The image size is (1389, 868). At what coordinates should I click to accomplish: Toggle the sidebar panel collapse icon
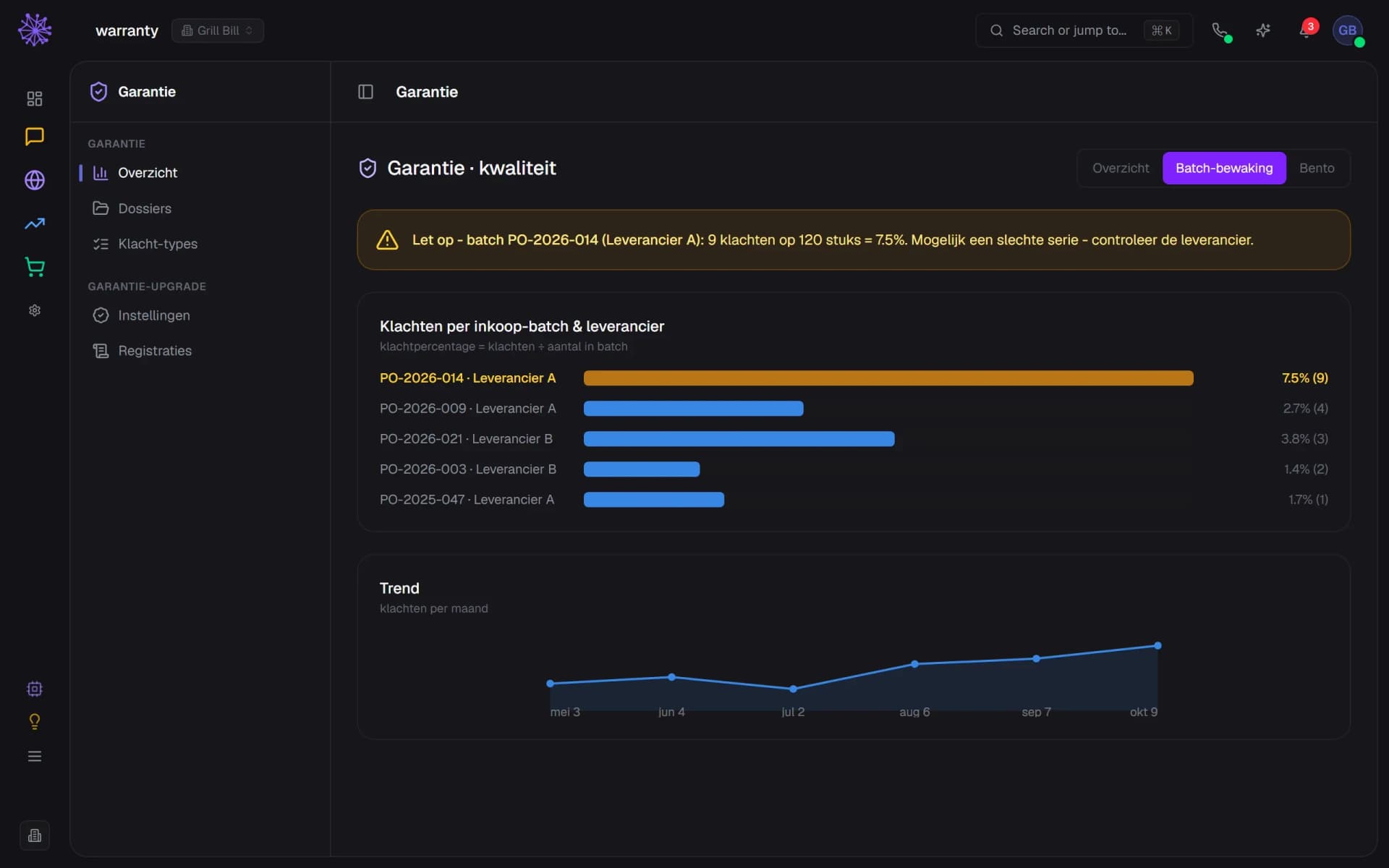point(365,92)
